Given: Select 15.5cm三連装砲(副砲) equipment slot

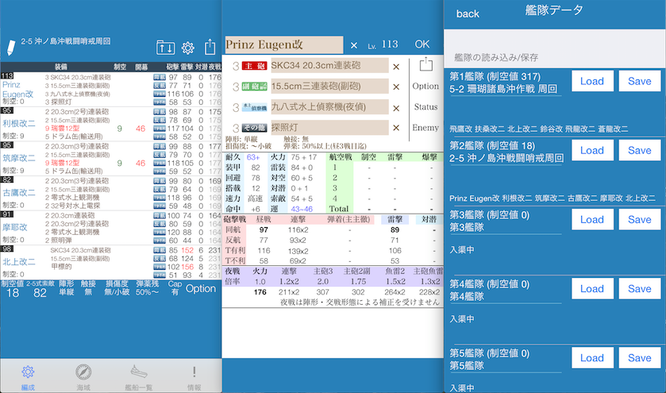Looking at the screenshot, I should pos(330,86).
